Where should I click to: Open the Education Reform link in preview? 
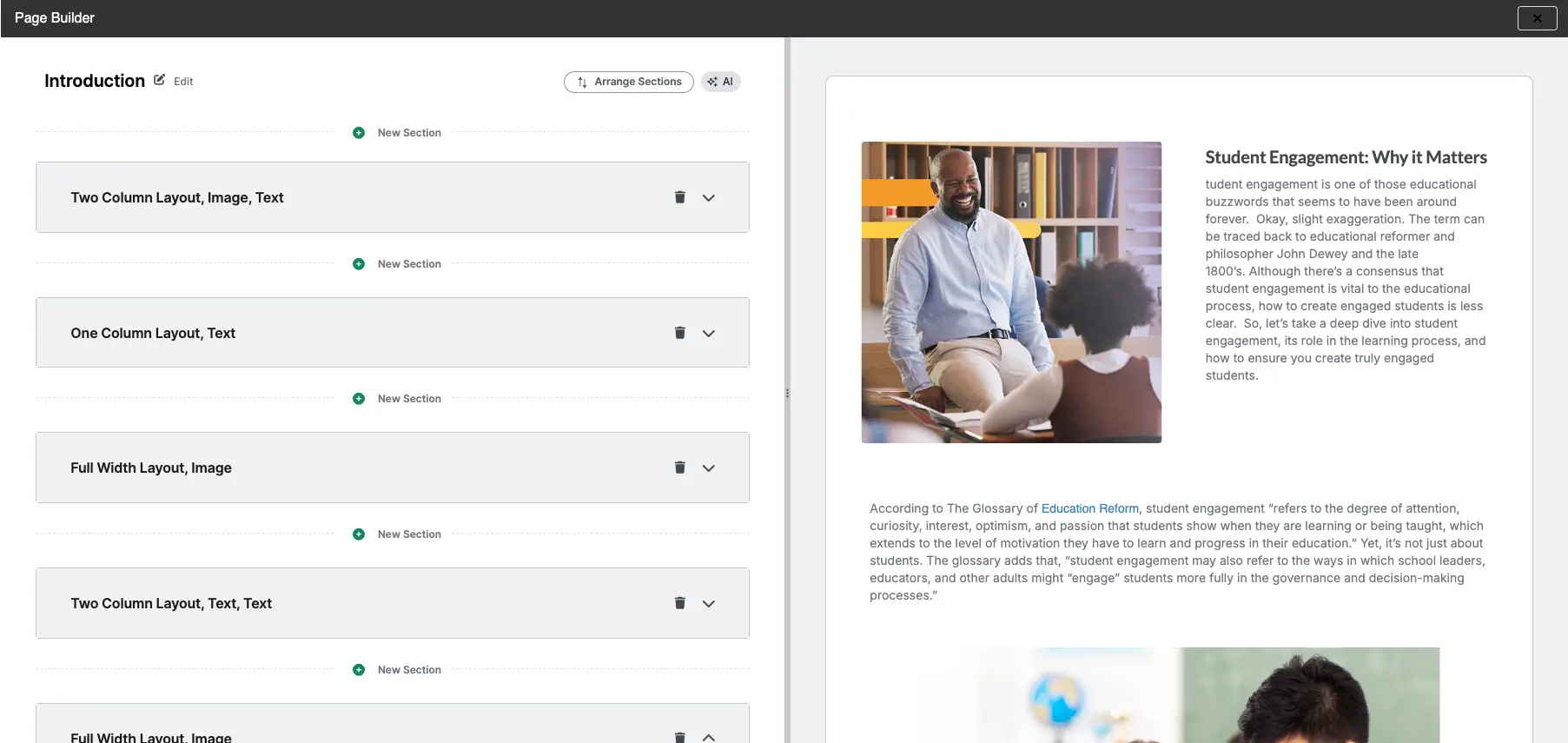click(x=1089, y=508)
